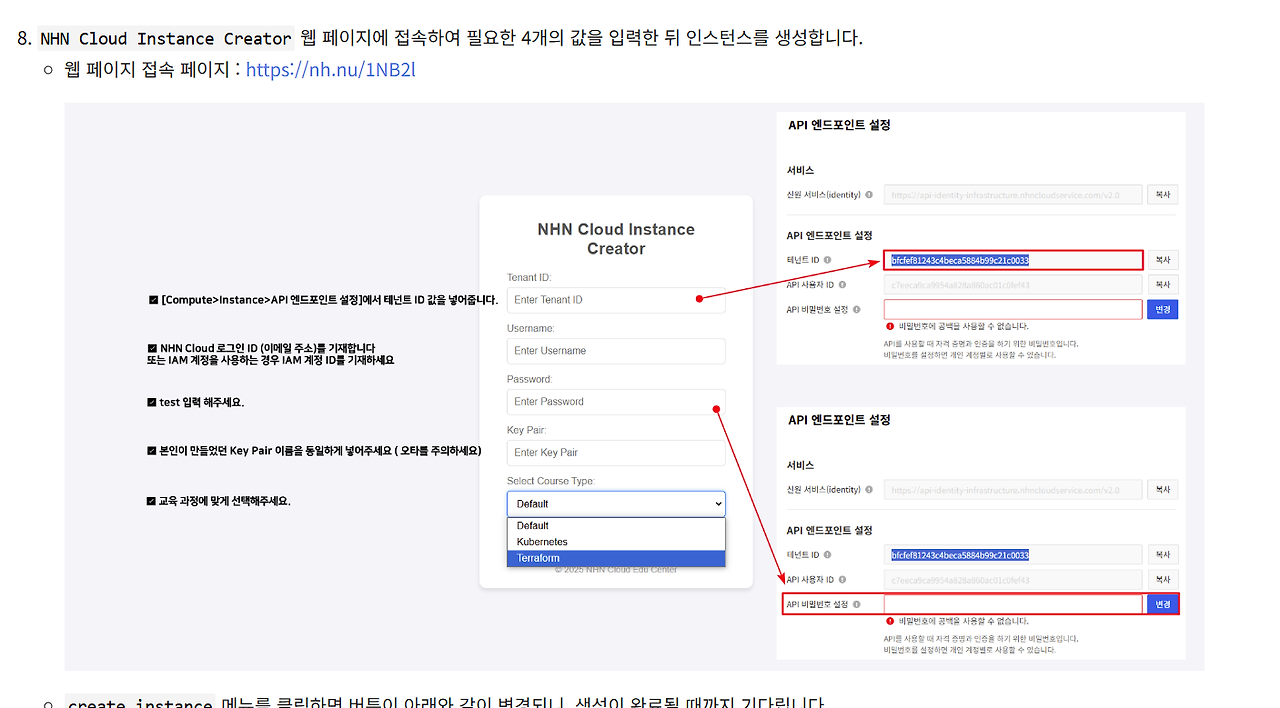Click info icon beside 테넌트 ID in lower panel
The image size is (1280, 708).
click(x=828, y=555)
